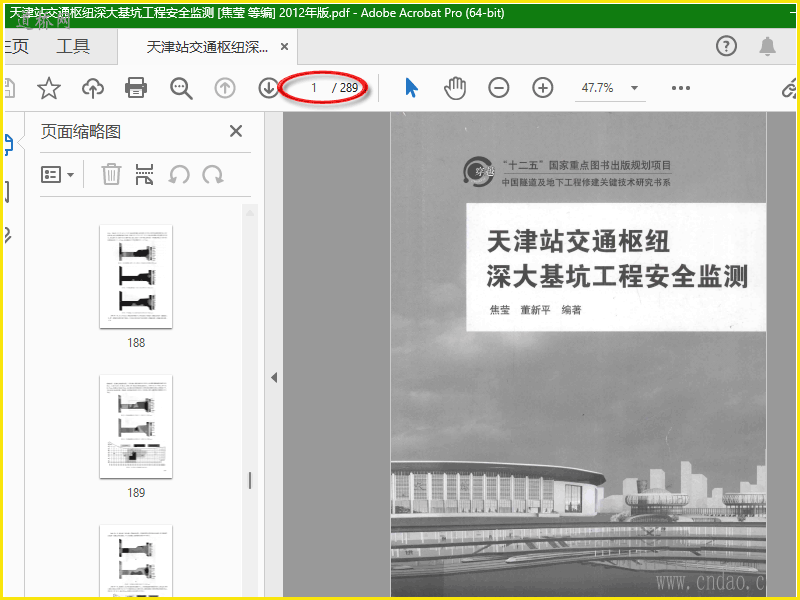This screenshot has width=800, height=600.
Task: Go to the previous page arrow
Action: point(225,88)
